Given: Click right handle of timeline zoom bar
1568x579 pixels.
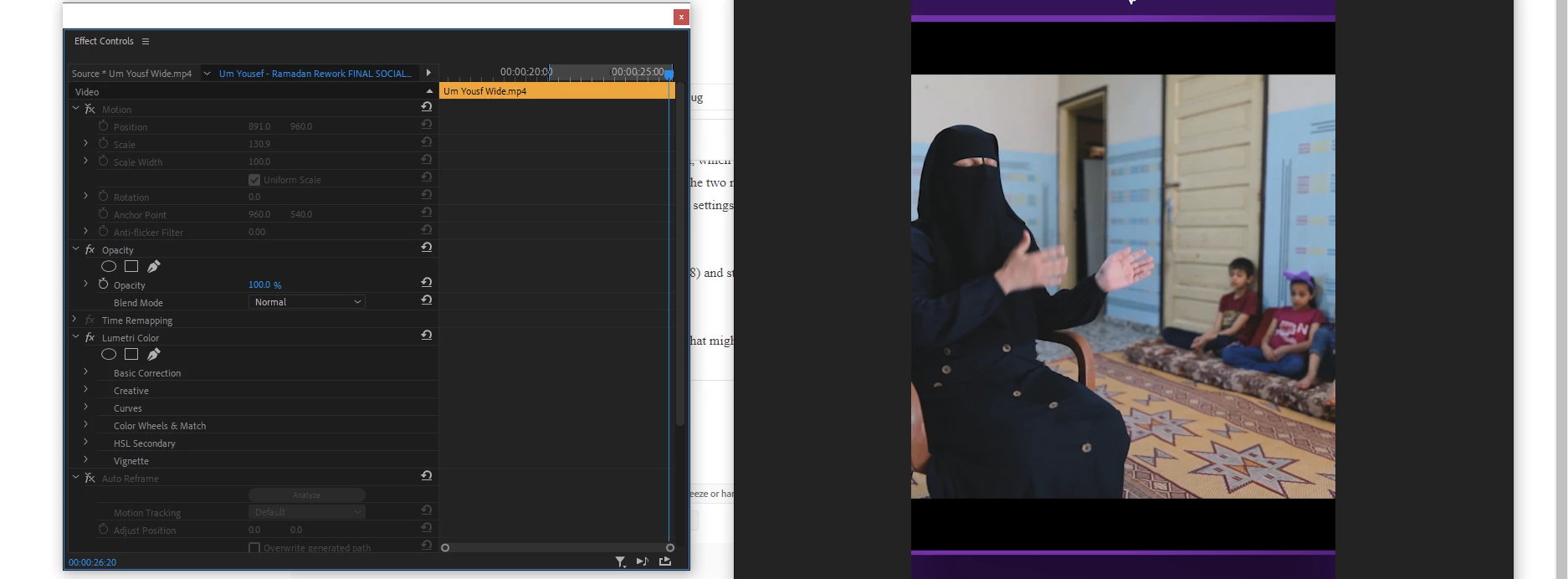Looking at the screenshot, I should (x=670, y=548).
